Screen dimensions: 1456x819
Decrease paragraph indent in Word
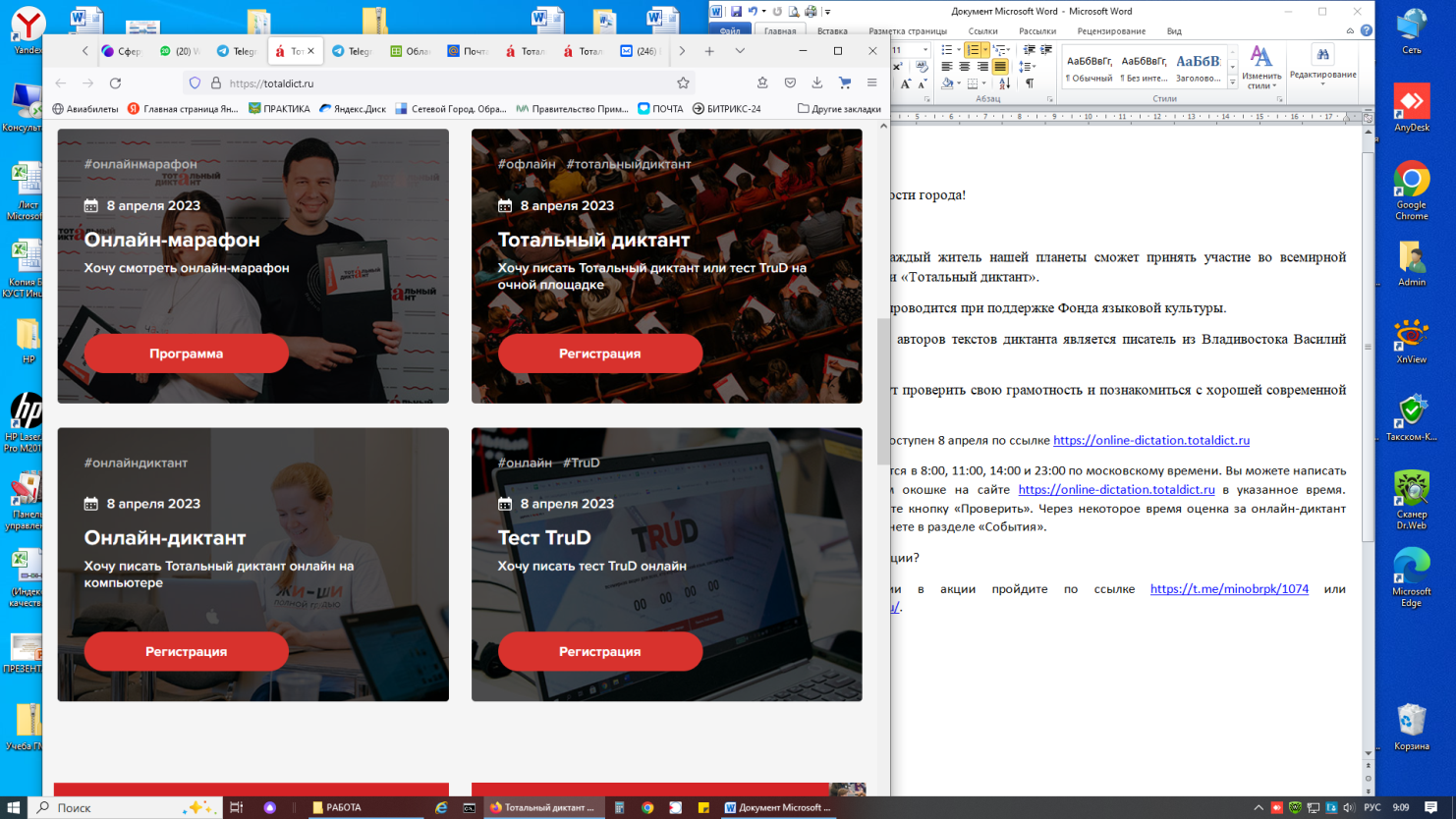1029,49
